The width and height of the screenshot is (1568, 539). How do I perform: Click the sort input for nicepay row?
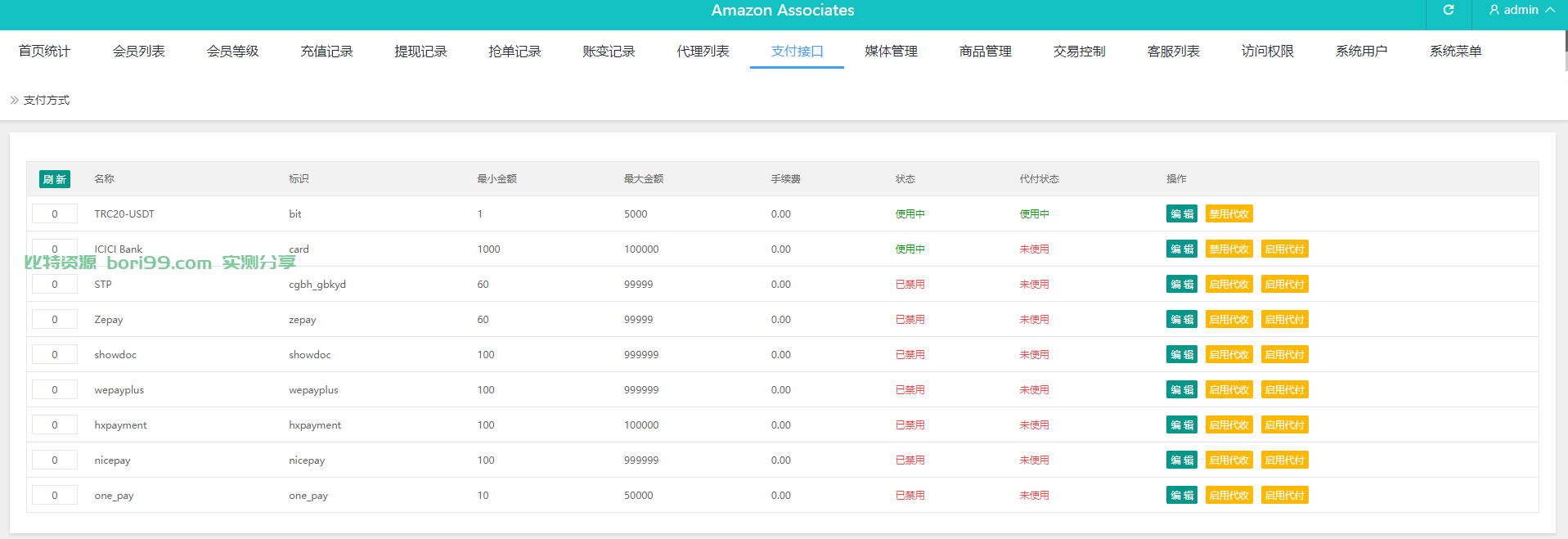pos(55,460)
